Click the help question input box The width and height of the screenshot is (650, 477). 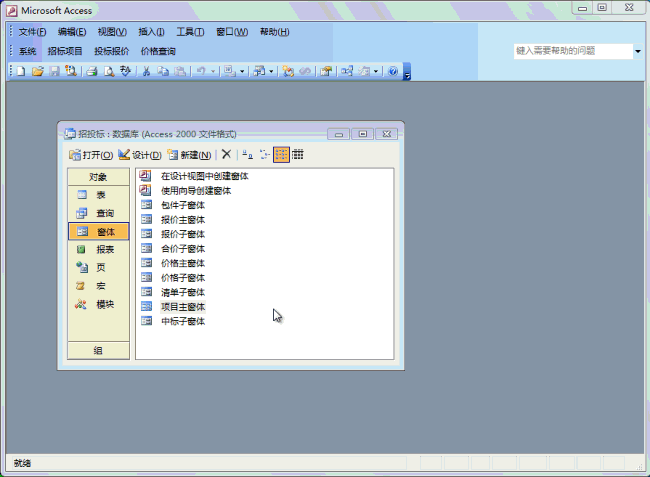573,51
